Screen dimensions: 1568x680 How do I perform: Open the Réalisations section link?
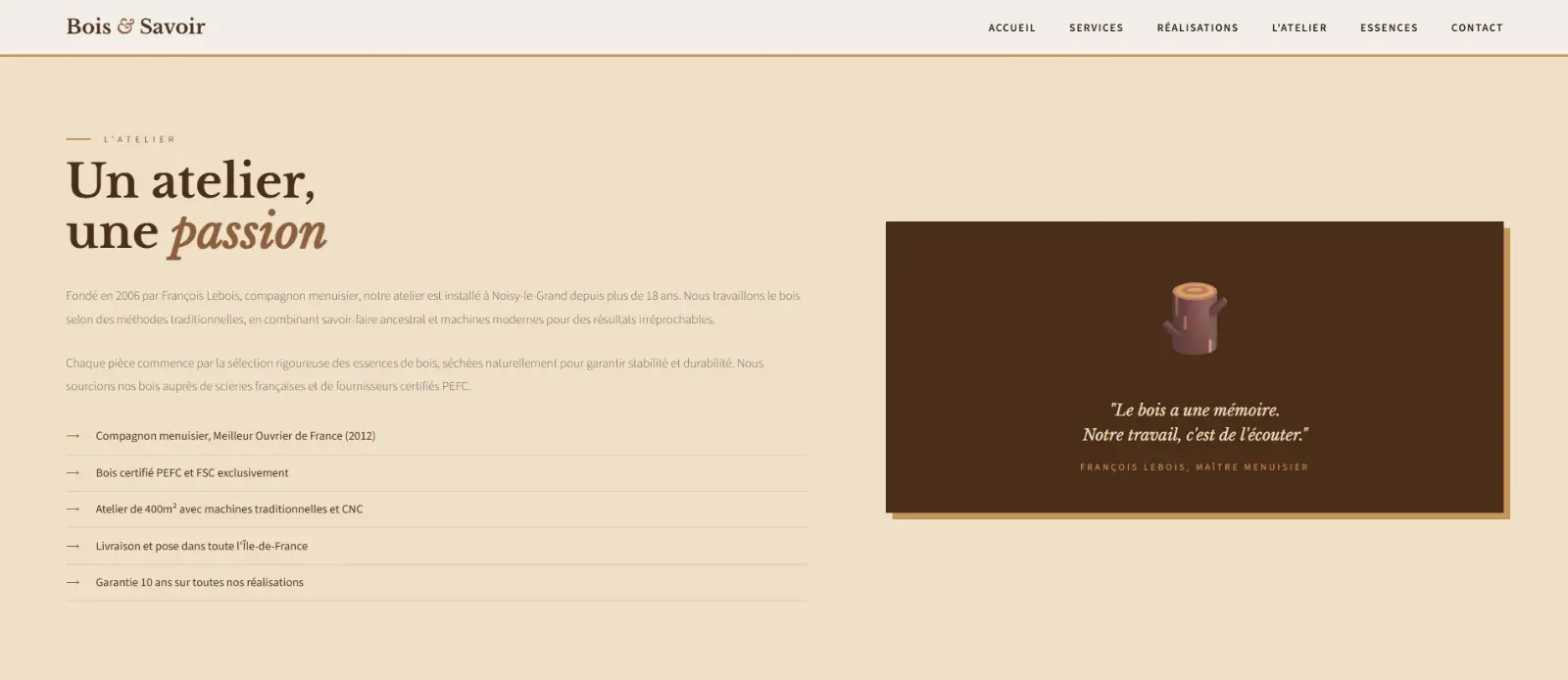[1198, 27]
